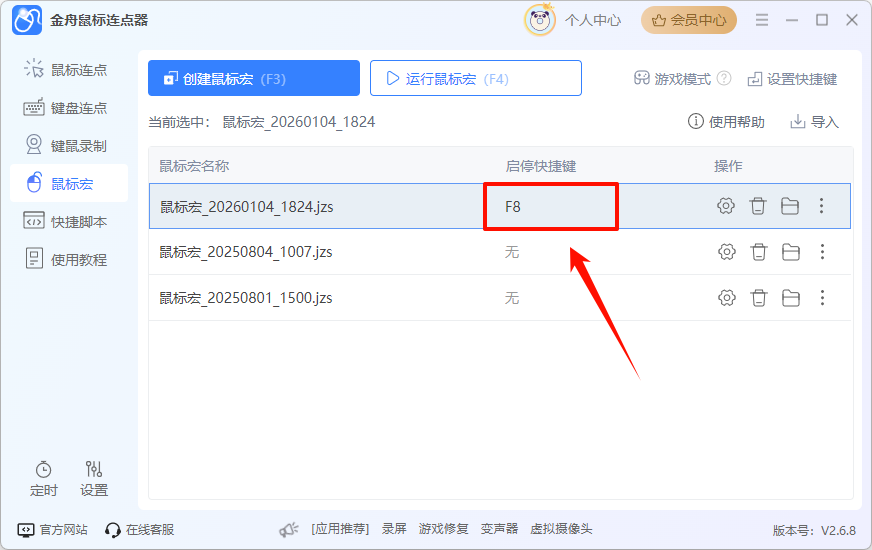Click the 鼠标宏名称 column header

click(194, 166)
